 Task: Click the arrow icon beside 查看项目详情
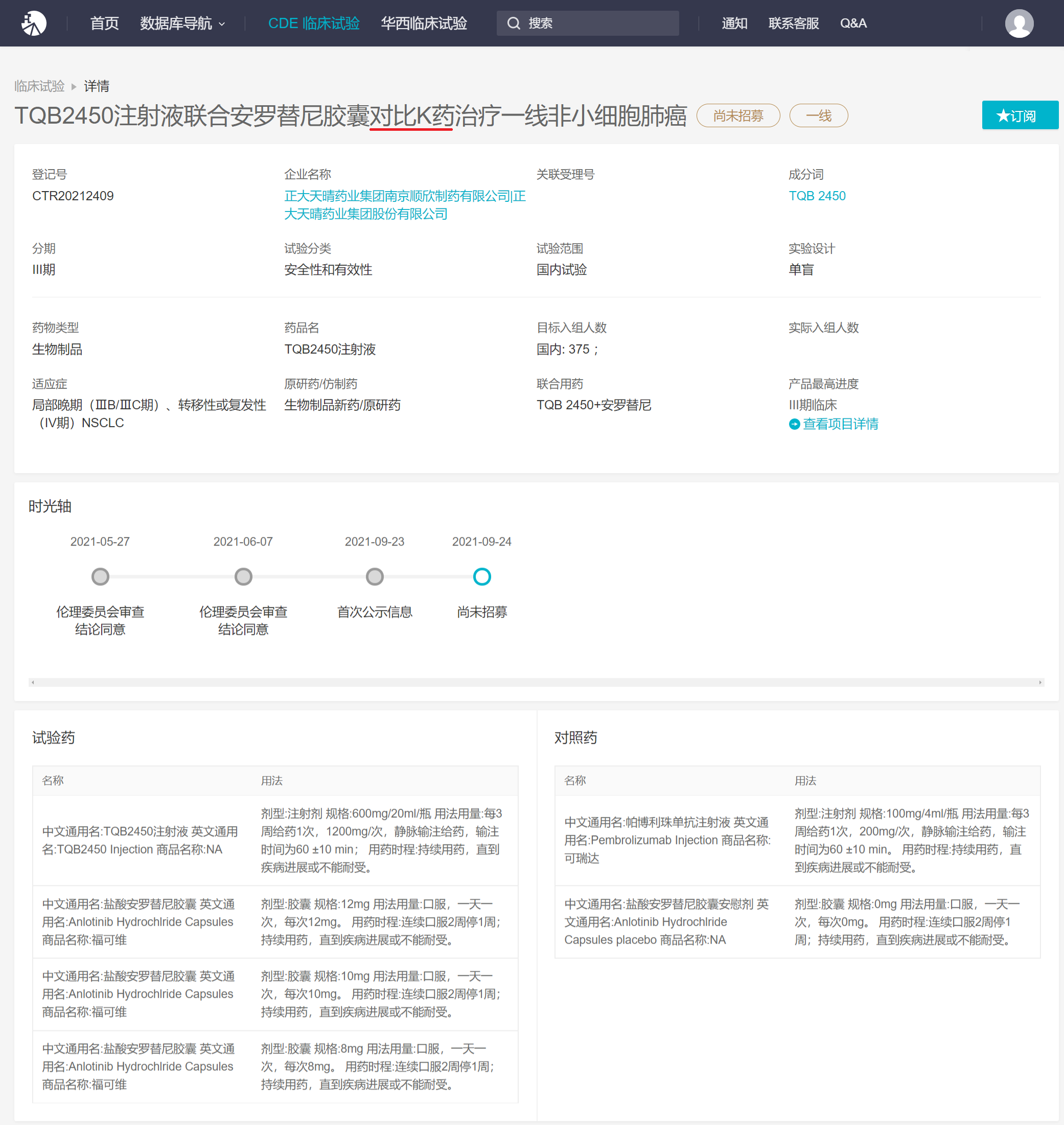click(x=794, y=424)
